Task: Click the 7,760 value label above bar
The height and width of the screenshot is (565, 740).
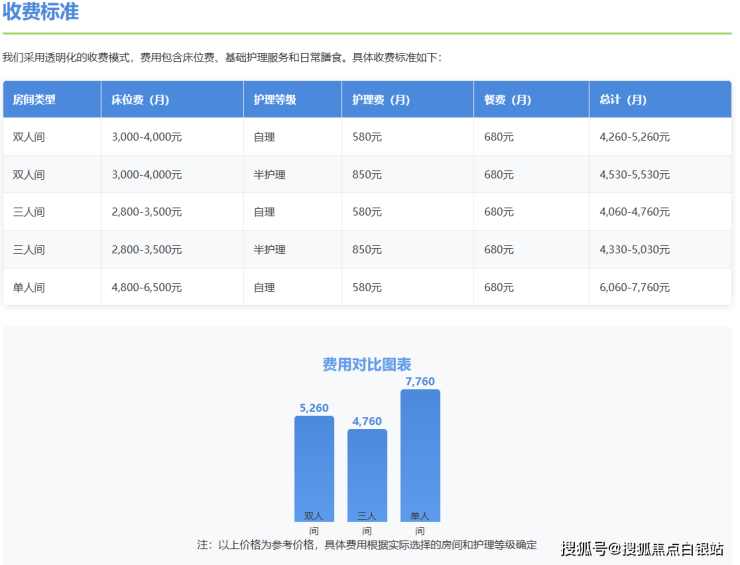Action: click(x=420, y=381)
